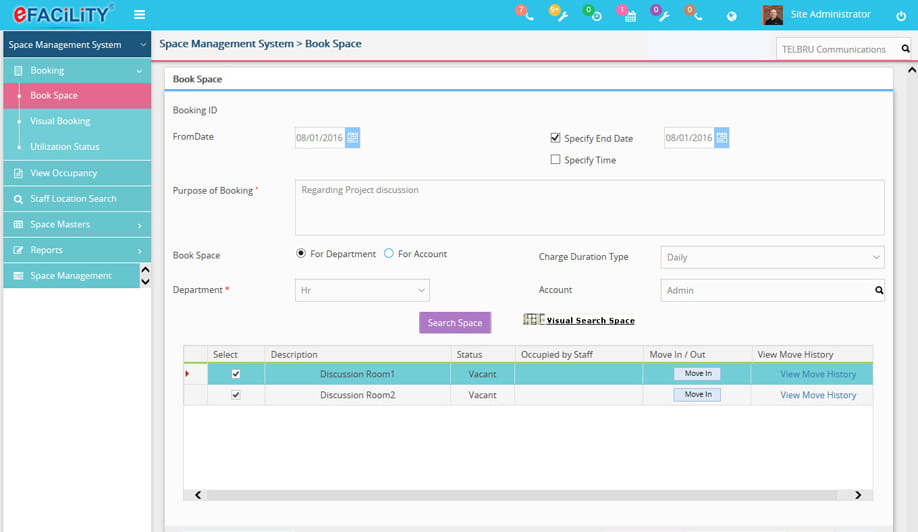Open the Charge Duration Type dropdown
The width and height of the screenshot is (918, 532).
pyautogui.click(x=772, y=257)
